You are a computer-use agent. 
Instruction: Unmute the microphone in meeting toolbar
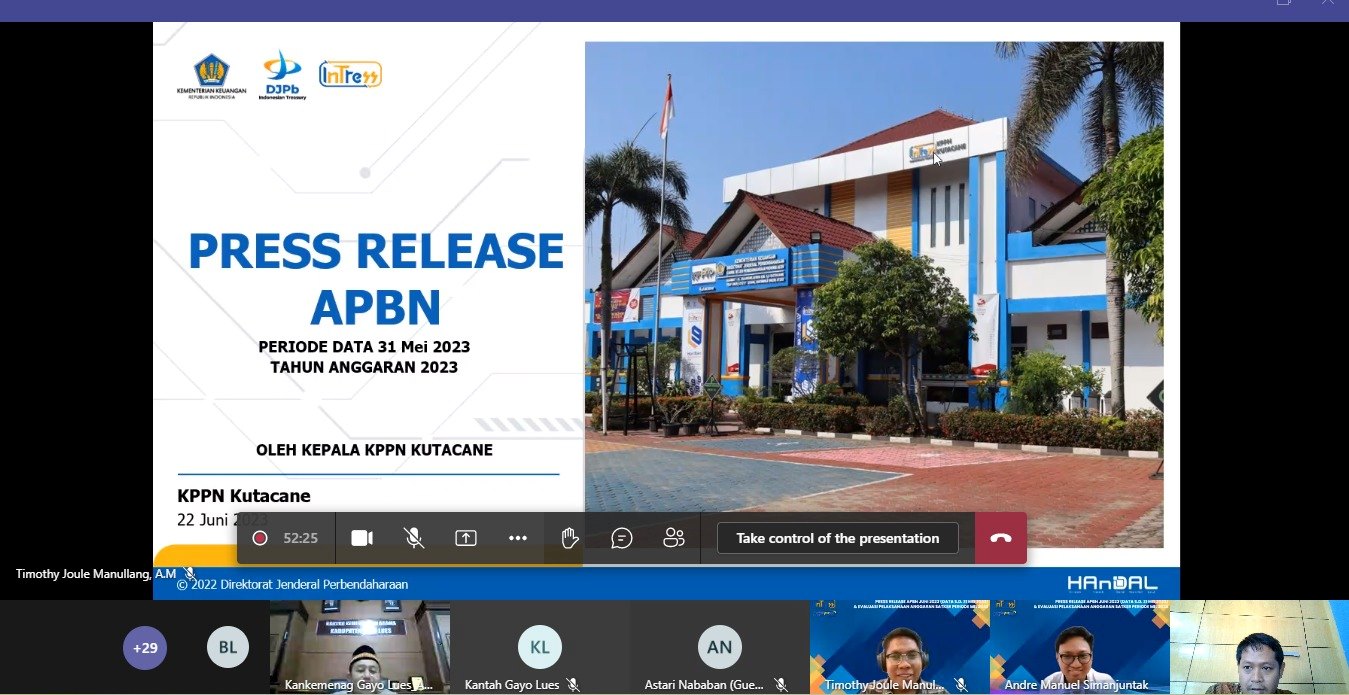[414, 538]
